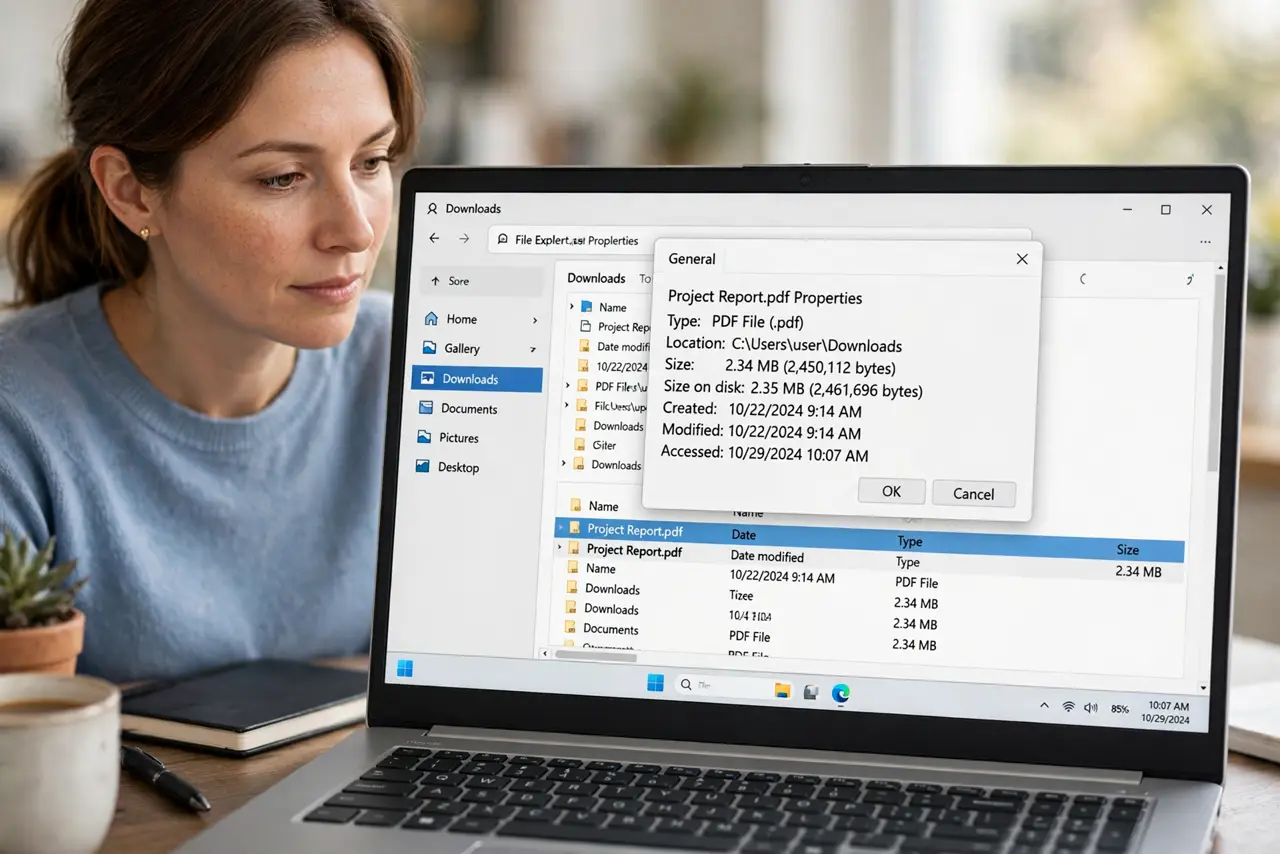Open Gallery in the sidebar
This screenshot has height=854, width=1280.
coord(462,348)
